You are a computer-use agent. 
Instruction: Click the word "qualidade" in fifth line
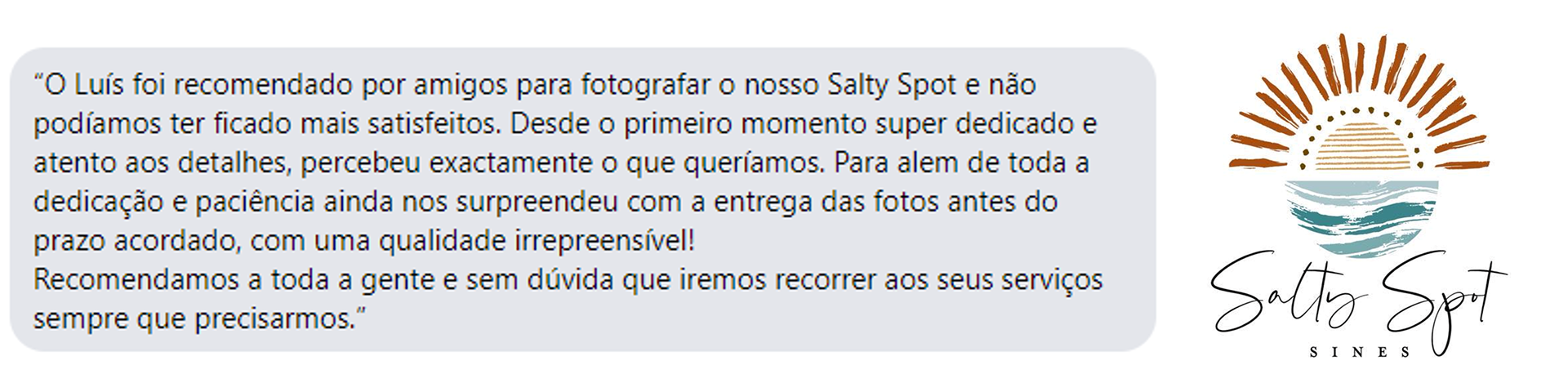point(443,241)
